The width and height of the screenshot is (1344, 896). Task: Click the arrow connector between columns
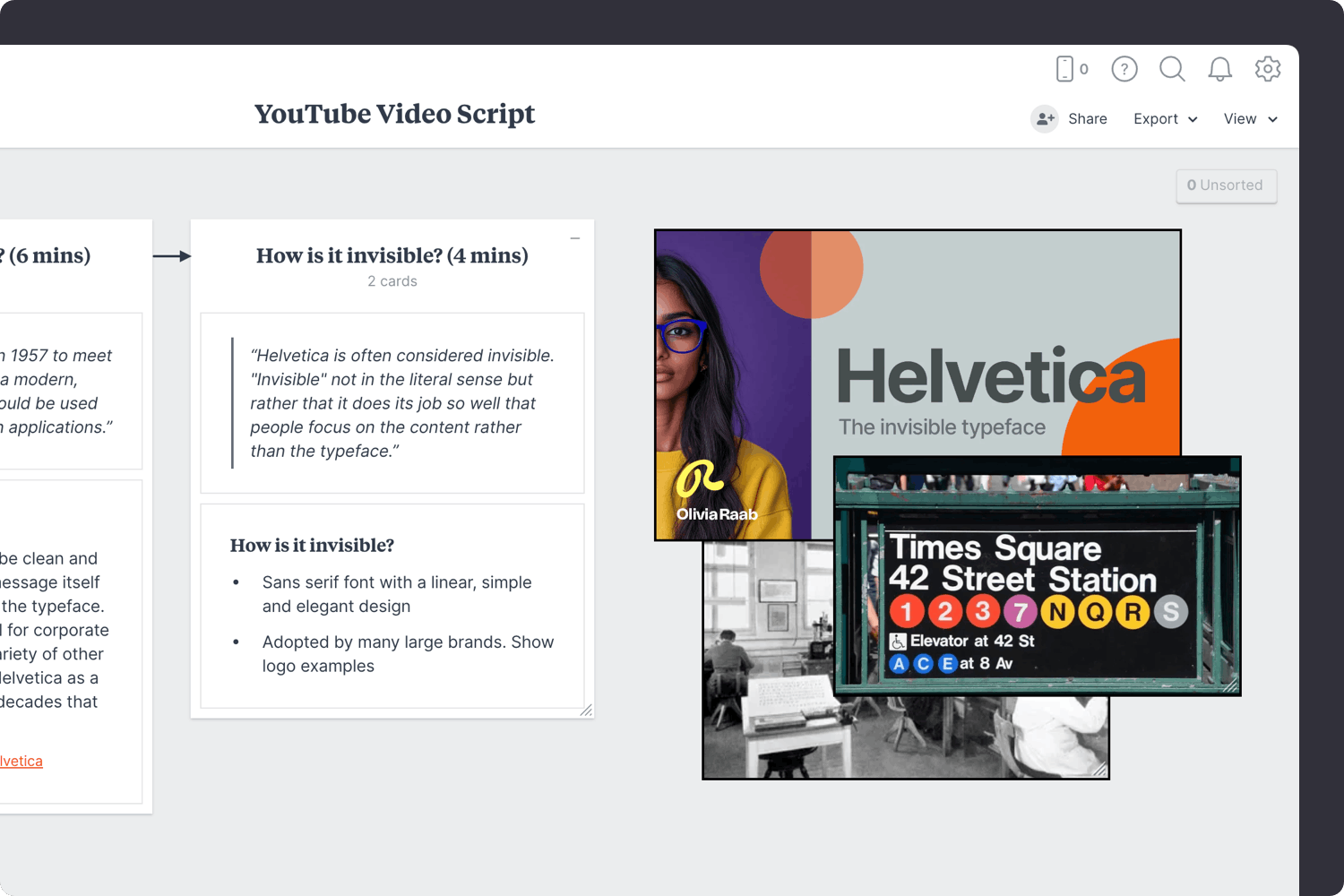coord(173,255)
